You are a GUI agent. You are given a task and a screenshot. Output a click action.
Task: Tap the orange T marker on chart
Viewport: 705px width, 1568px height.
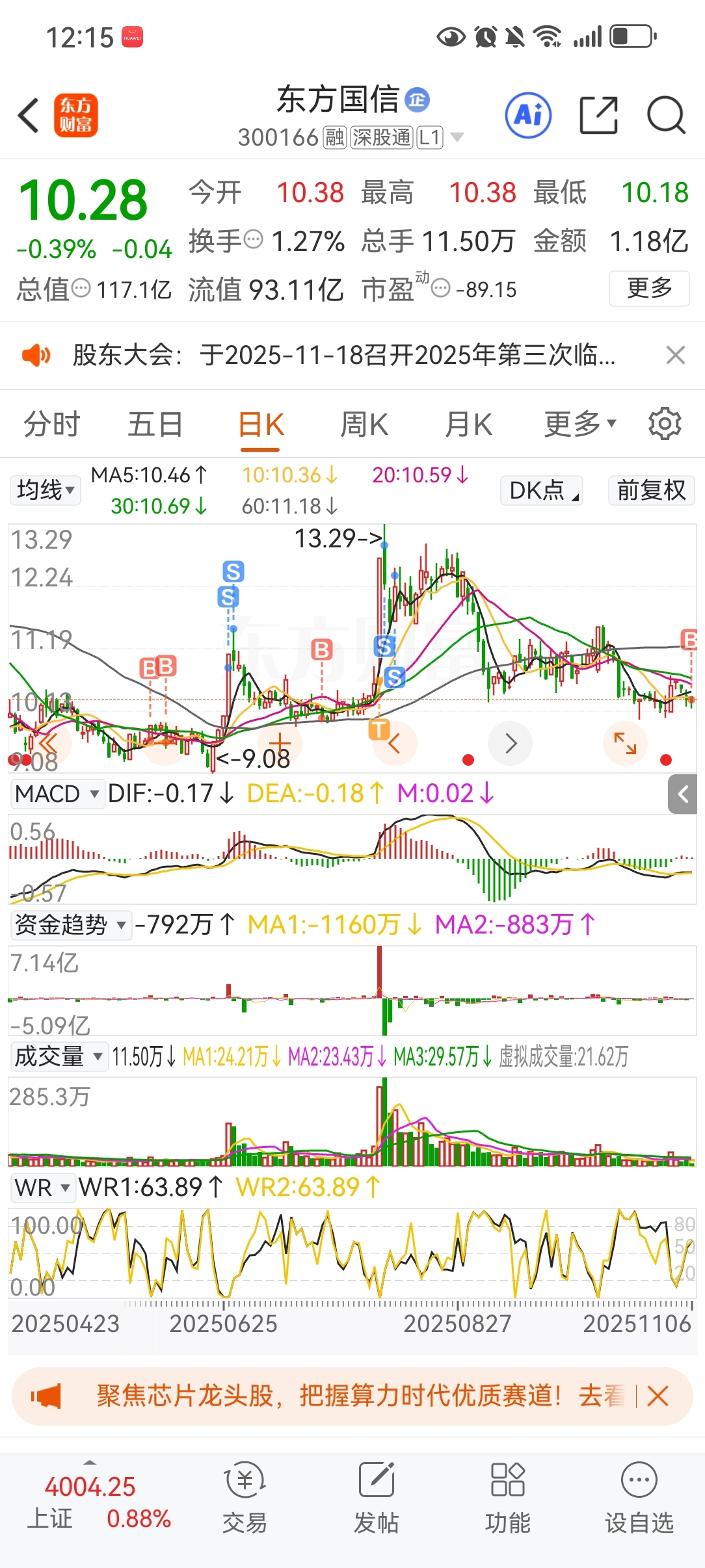click(379, 729)
